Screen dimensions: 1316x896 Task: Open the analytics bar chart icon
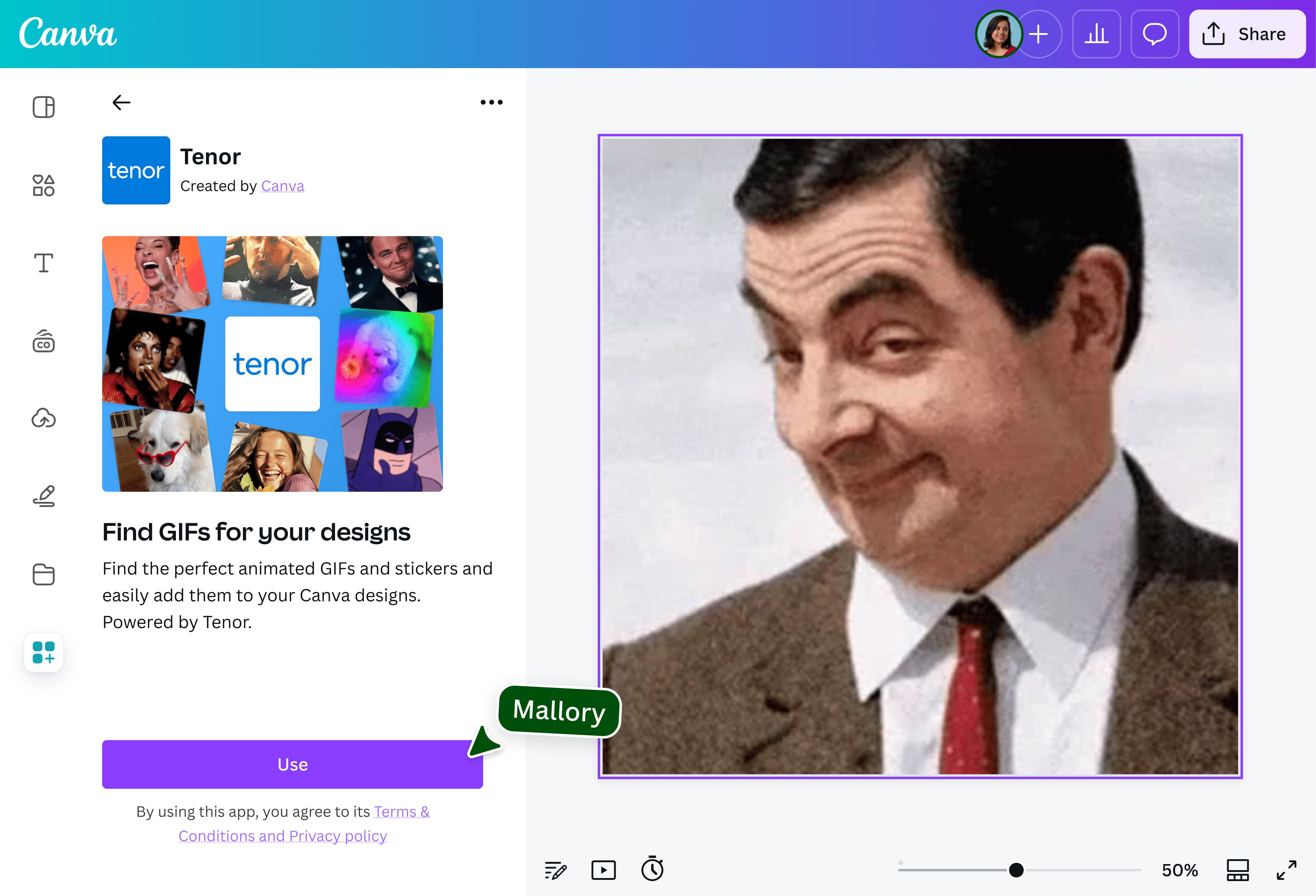1096,34
